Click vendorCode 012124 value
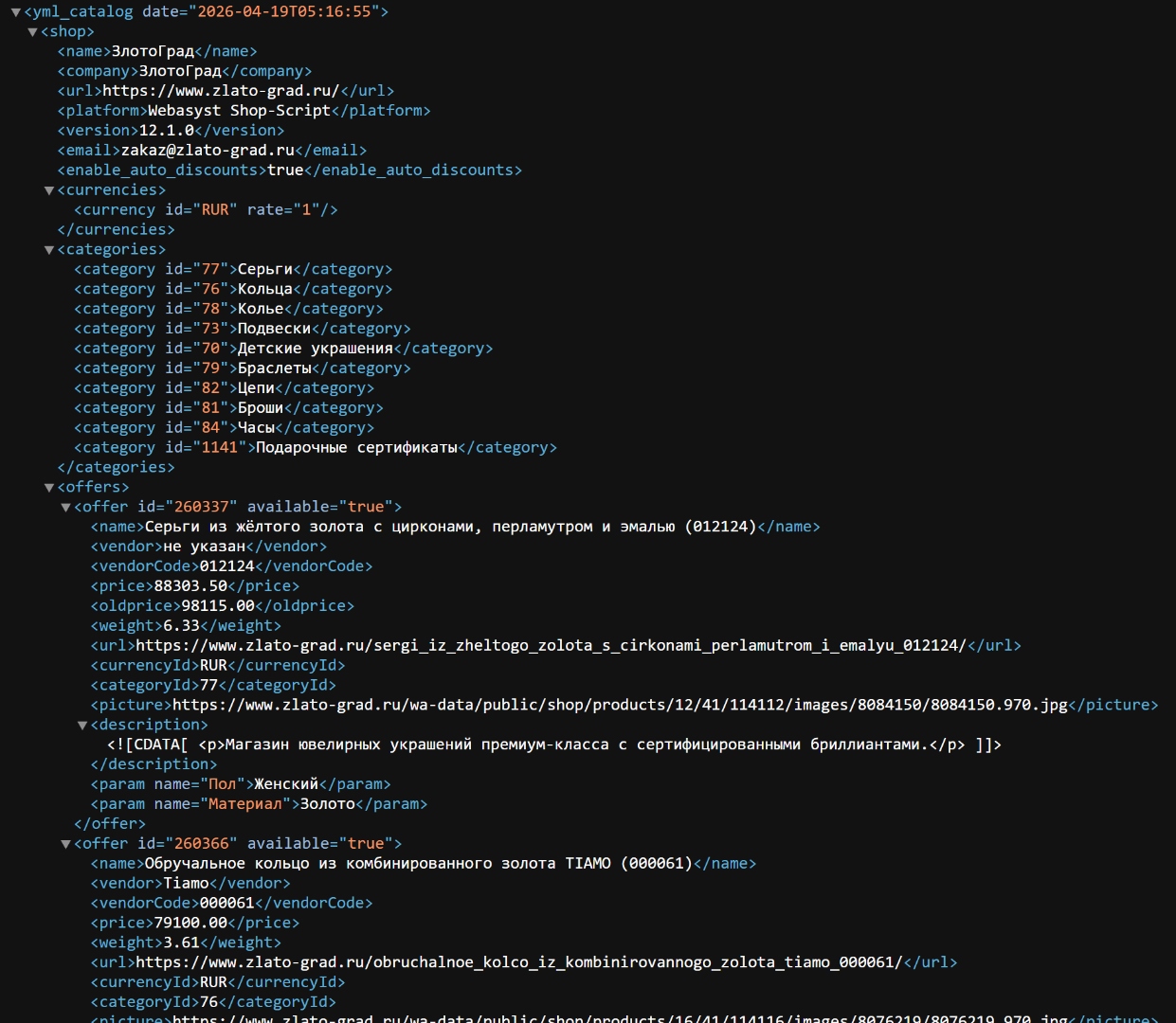 click(226, 567)
